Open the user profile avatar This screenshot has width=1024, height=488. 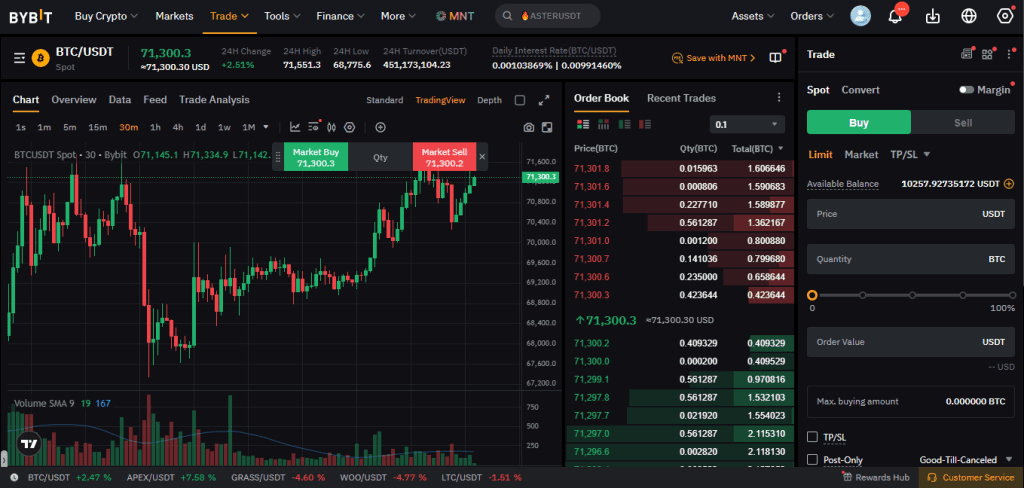pyautogui.click(x=860, y=16)
